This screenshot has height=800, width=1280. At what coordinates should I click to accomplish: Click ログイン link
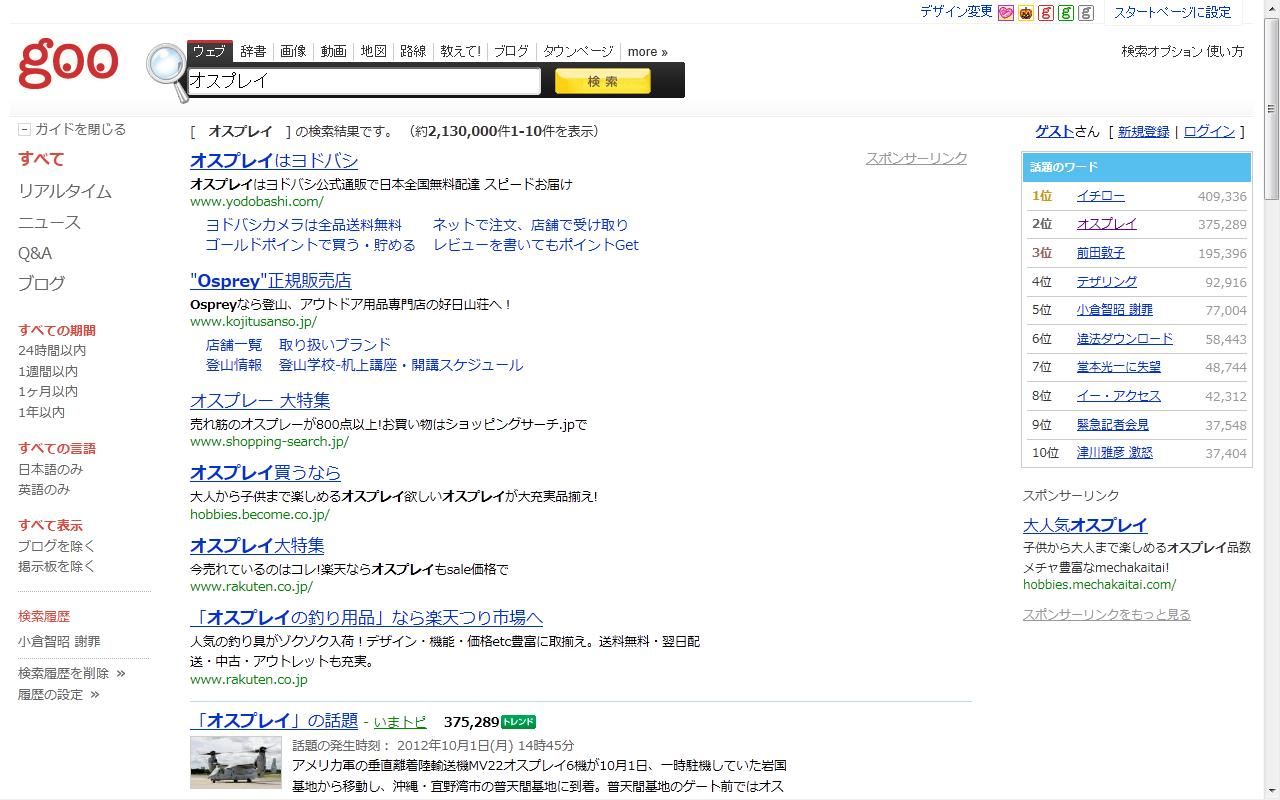pos(1209,131)
